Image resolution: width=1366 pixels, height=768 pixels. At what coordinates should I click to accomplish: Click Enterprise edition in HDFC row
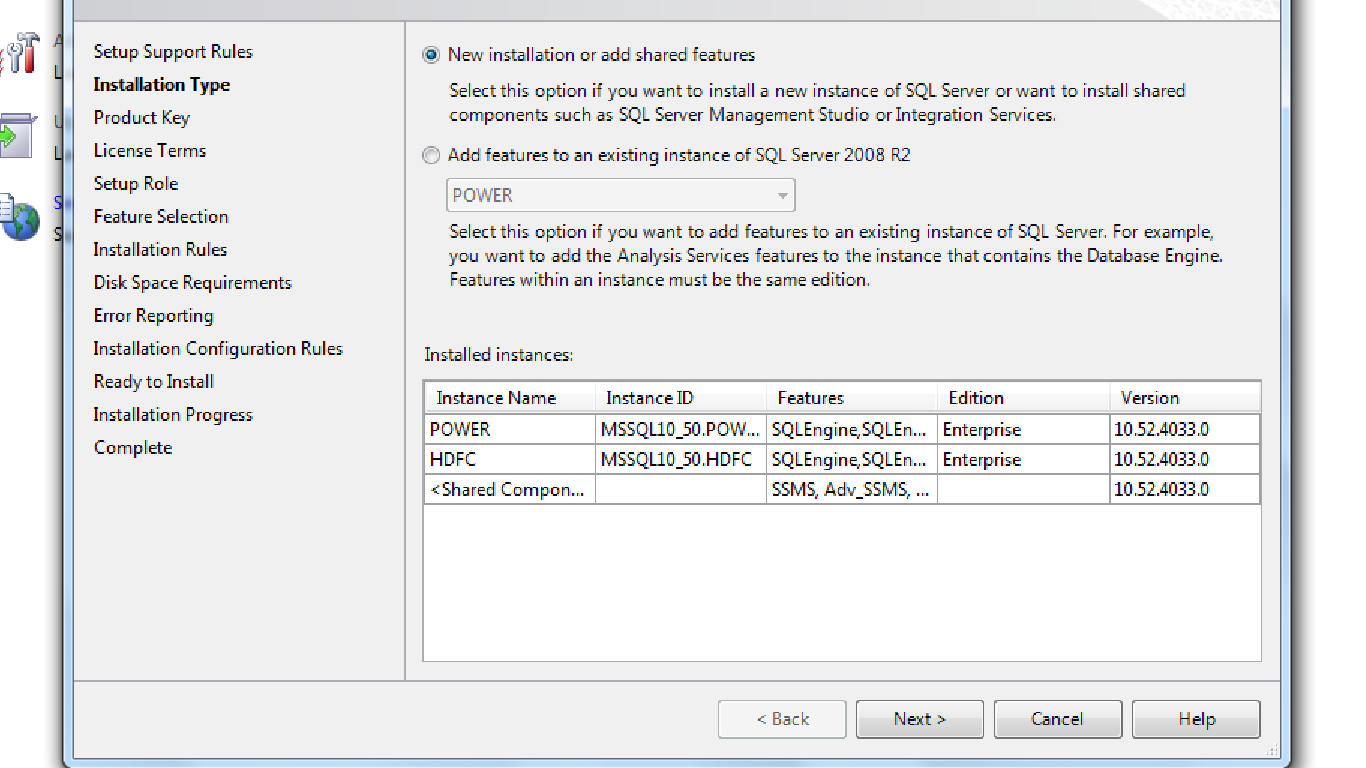1024,459
